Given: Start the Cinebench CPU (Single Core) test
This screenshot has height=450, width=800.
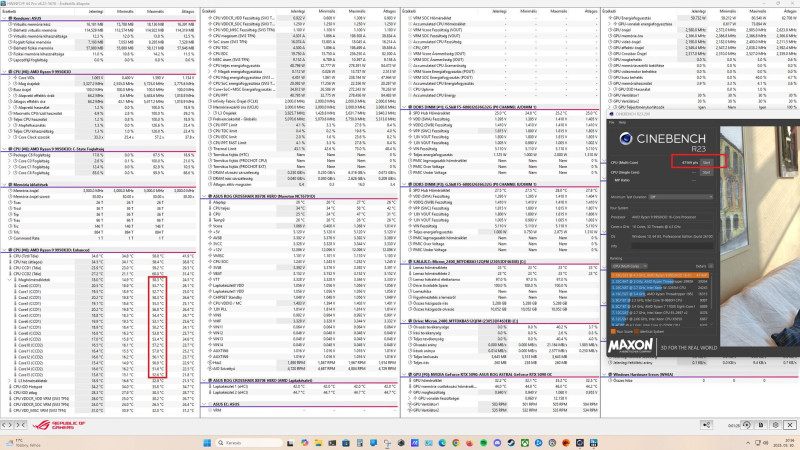Looking at the screenshot, I should pyautogui.click(x=707, y=172).
